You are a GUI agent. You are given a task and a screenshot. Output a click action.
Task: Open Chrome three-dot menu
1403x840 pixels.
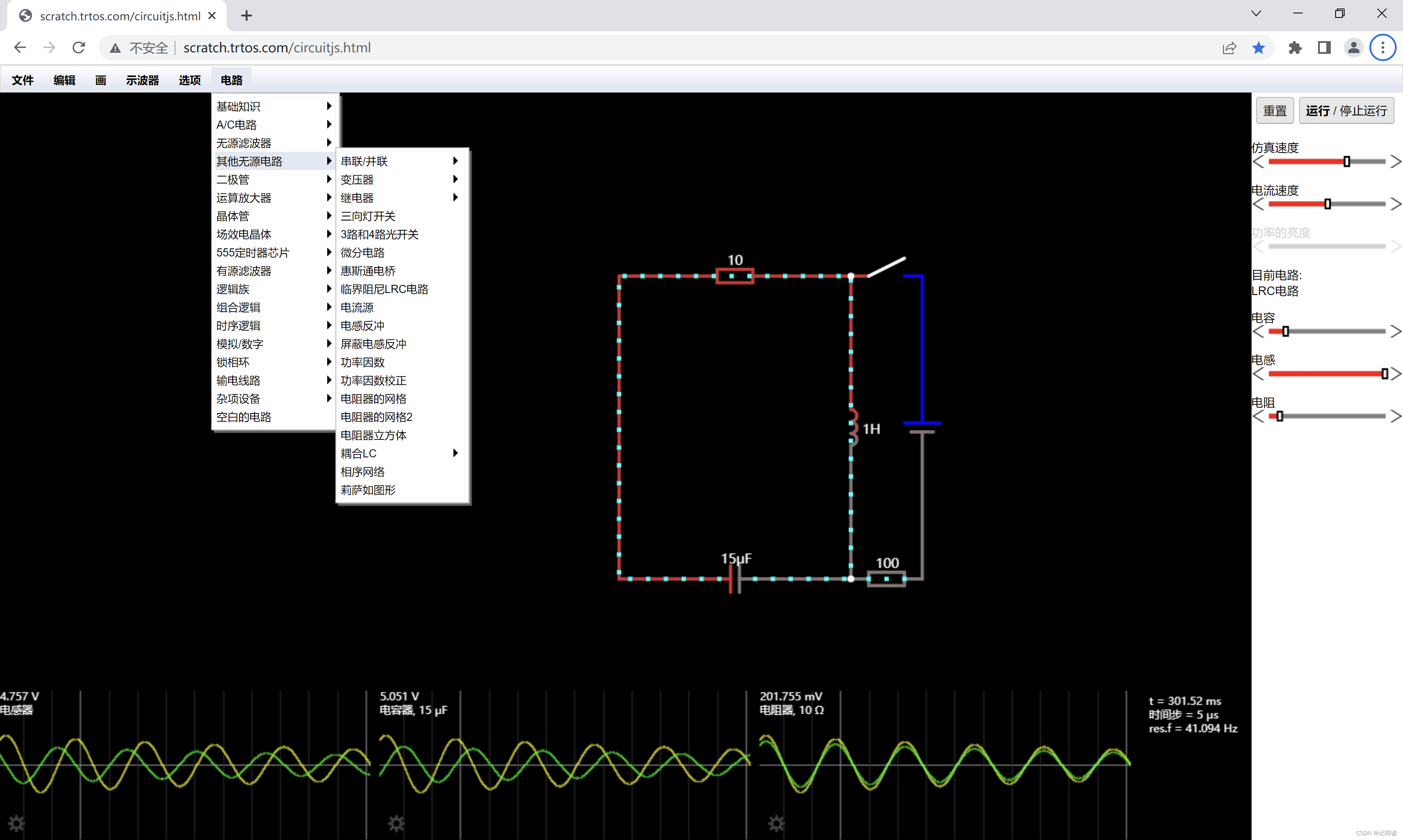point(1383,47)
